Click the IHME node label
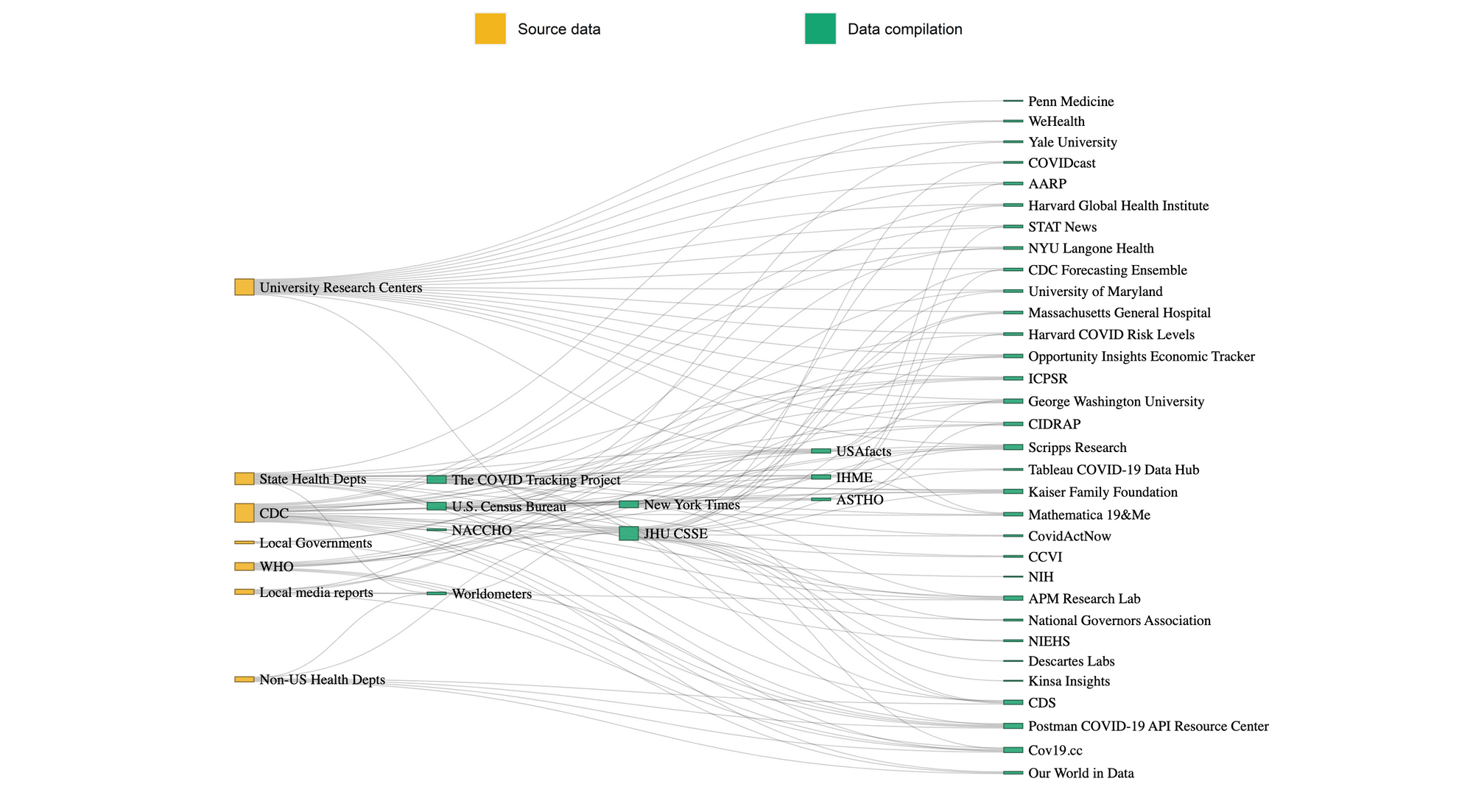Viewport: 1473px width, 812px height. 854,477
